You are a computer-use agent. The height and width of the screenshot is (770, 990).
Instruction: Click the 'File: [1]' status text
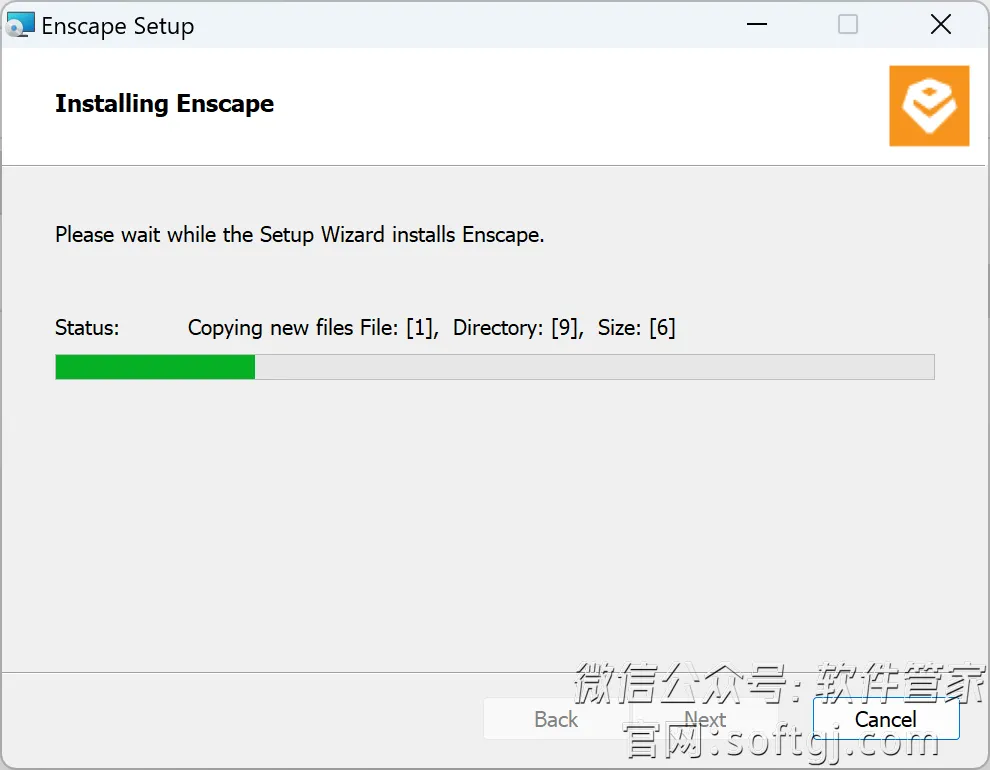point(399,328)
